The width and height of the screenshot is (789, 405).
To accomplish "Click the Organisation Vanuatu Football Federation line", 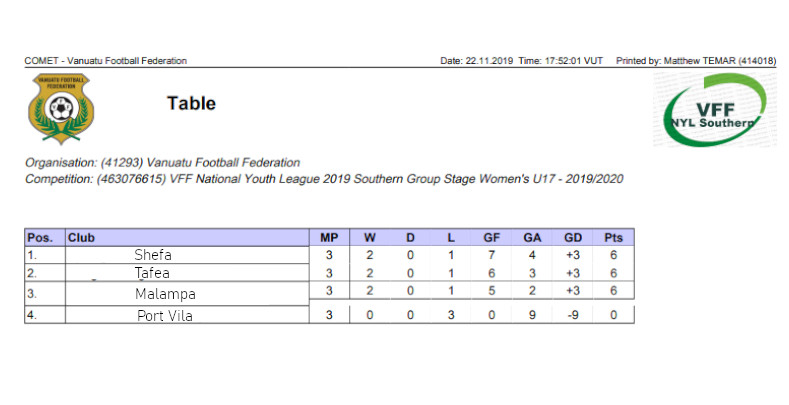I will pos(163,163).
